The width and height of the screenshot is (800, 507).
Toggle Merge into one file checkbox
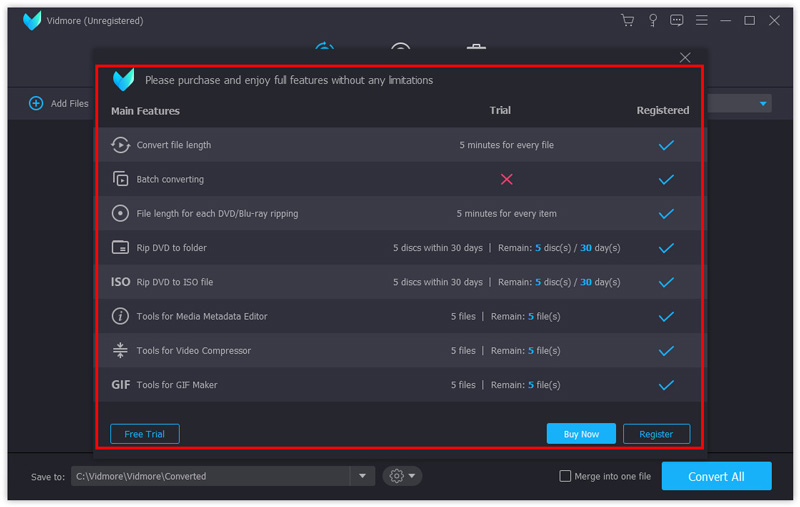tap(565, 476)
